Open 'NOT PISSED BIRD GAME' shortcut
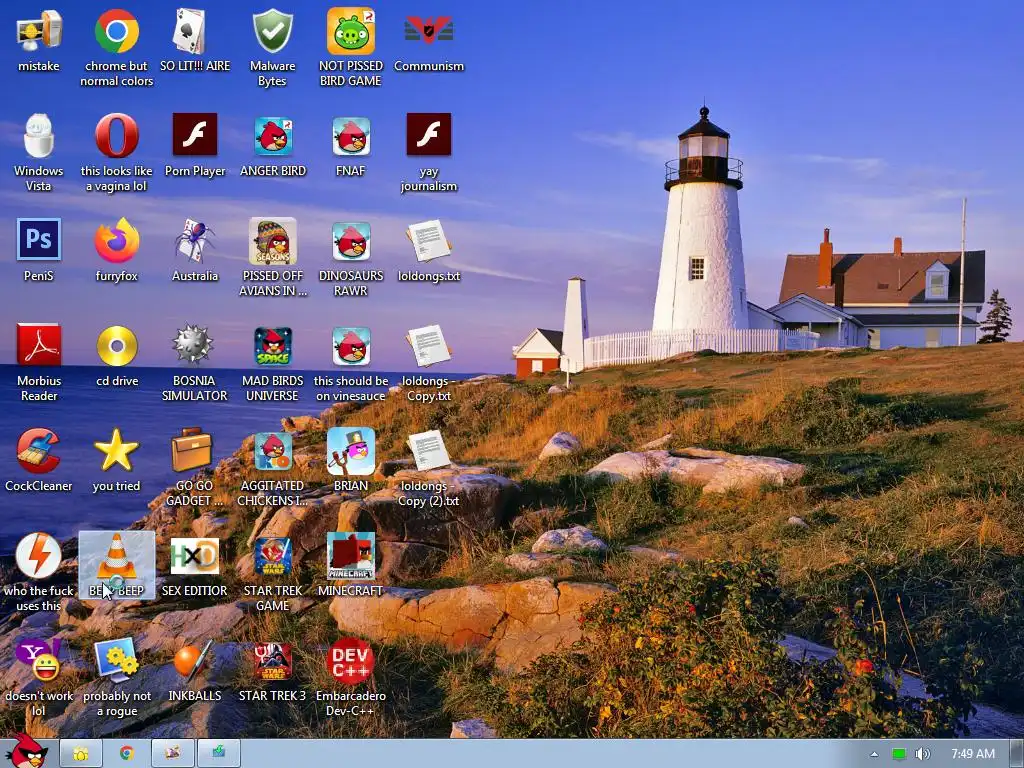The image size is (1024, 768). [x=351, y=31]
